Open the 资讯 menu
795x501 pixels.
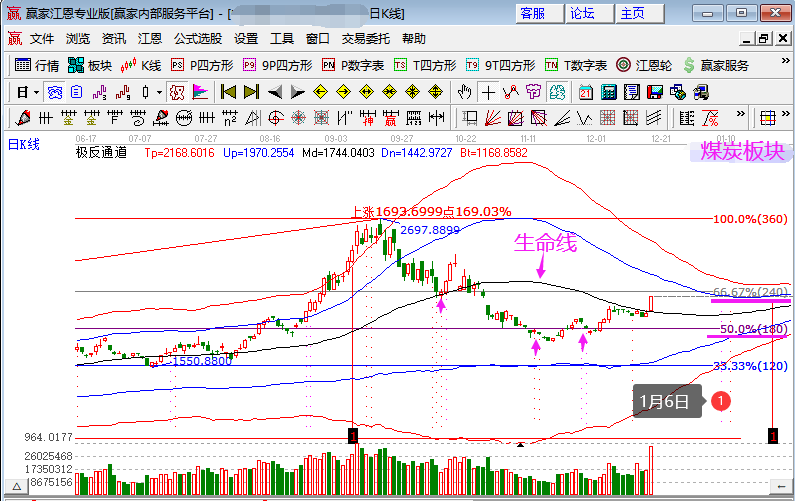point(114,39)
